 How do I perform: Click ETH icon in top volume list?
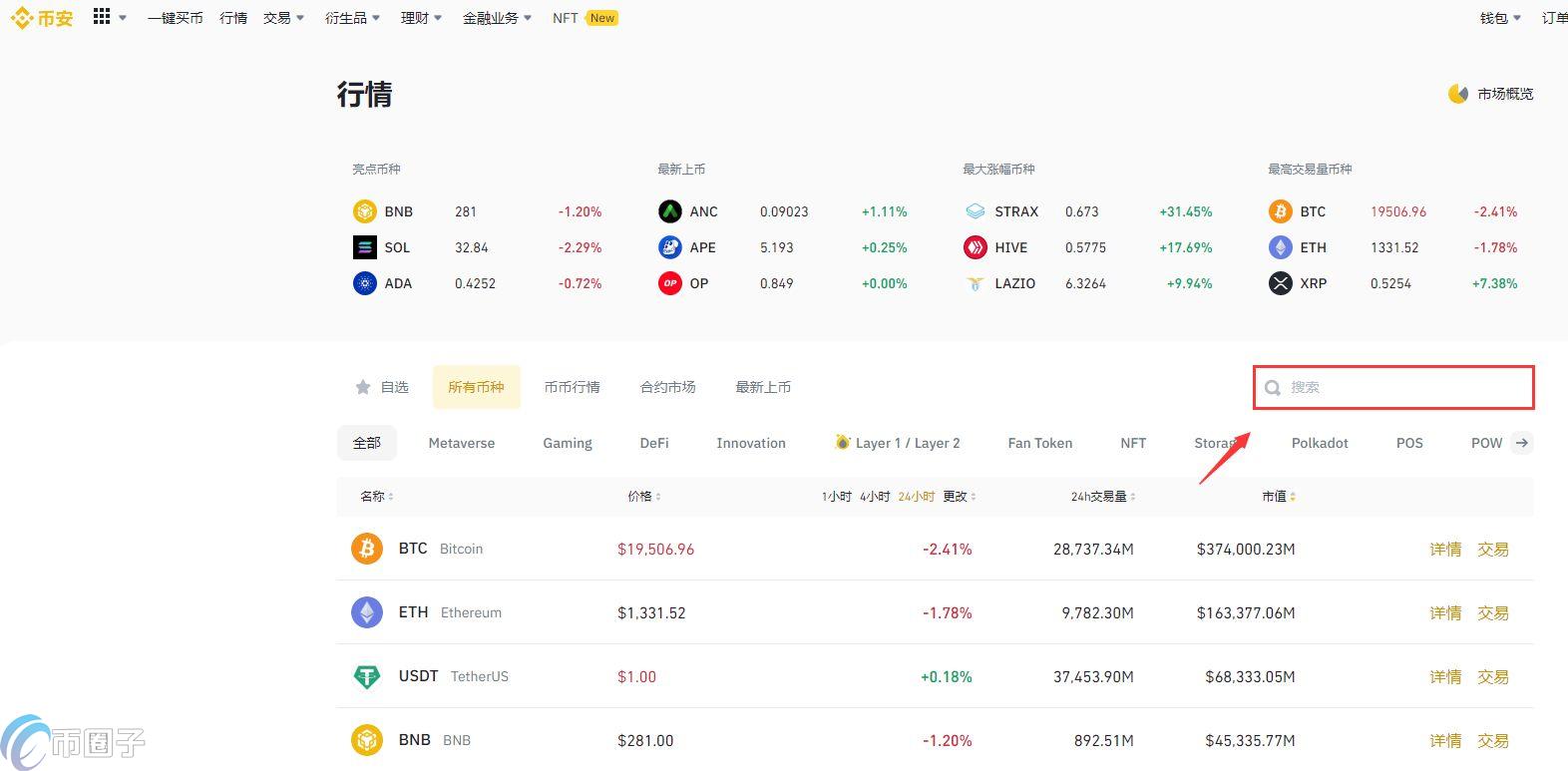pos(1281,247)
